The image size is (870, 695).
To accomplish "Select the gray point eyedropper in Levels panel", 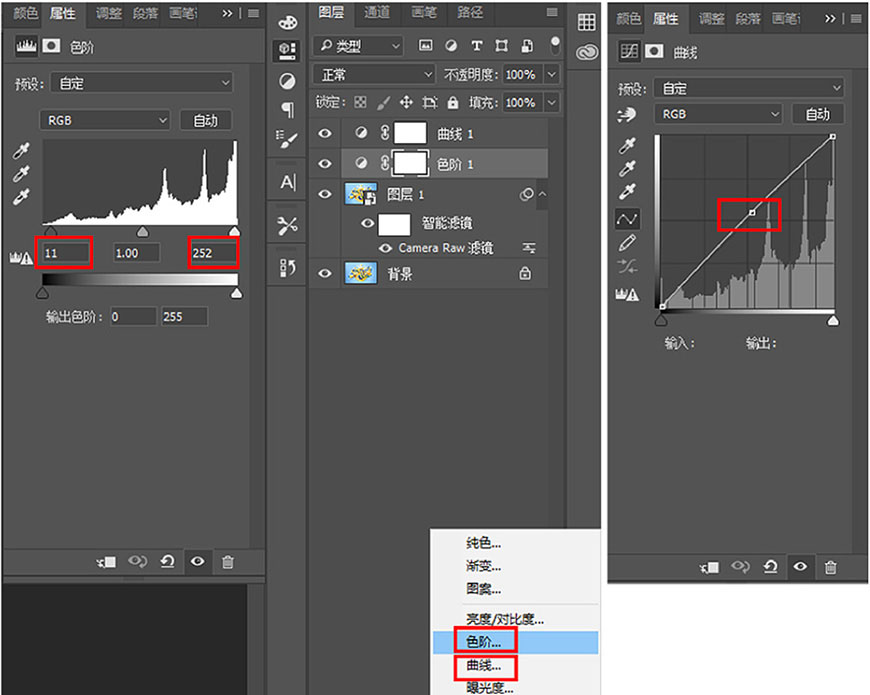I will coord(21,174).
